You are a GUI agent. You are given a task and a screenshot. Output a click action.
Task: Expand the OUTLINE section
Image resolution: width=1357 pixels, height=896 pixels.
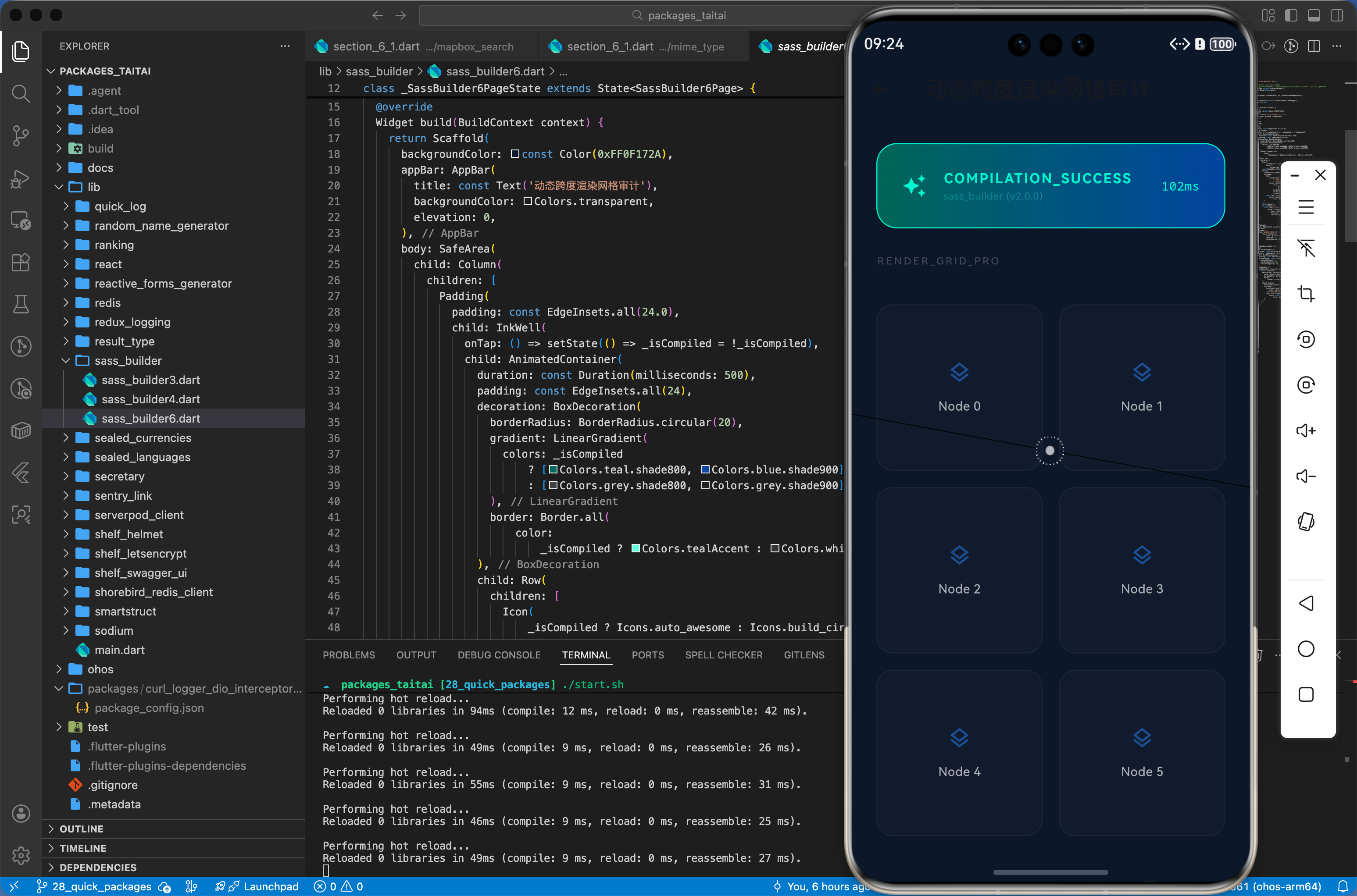(81, 828)
